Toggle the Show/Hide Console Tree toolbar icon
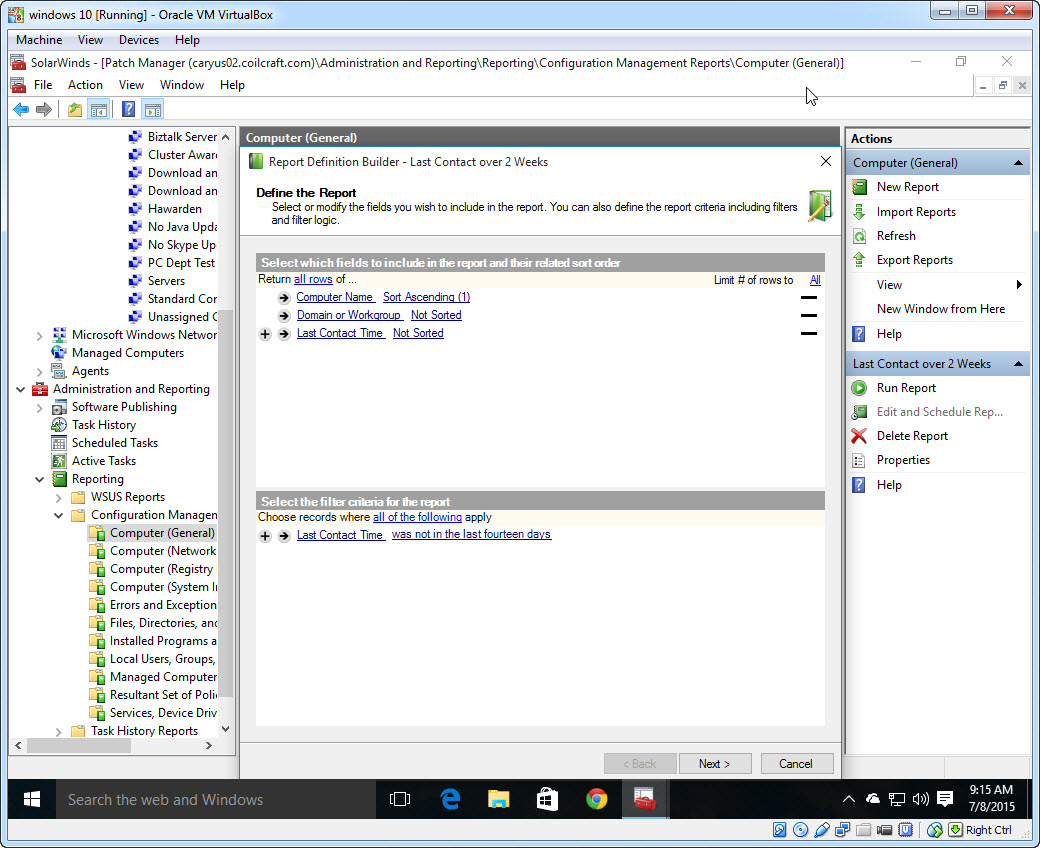The height and width of the screenshot is (848, 1040). [99, 109]
